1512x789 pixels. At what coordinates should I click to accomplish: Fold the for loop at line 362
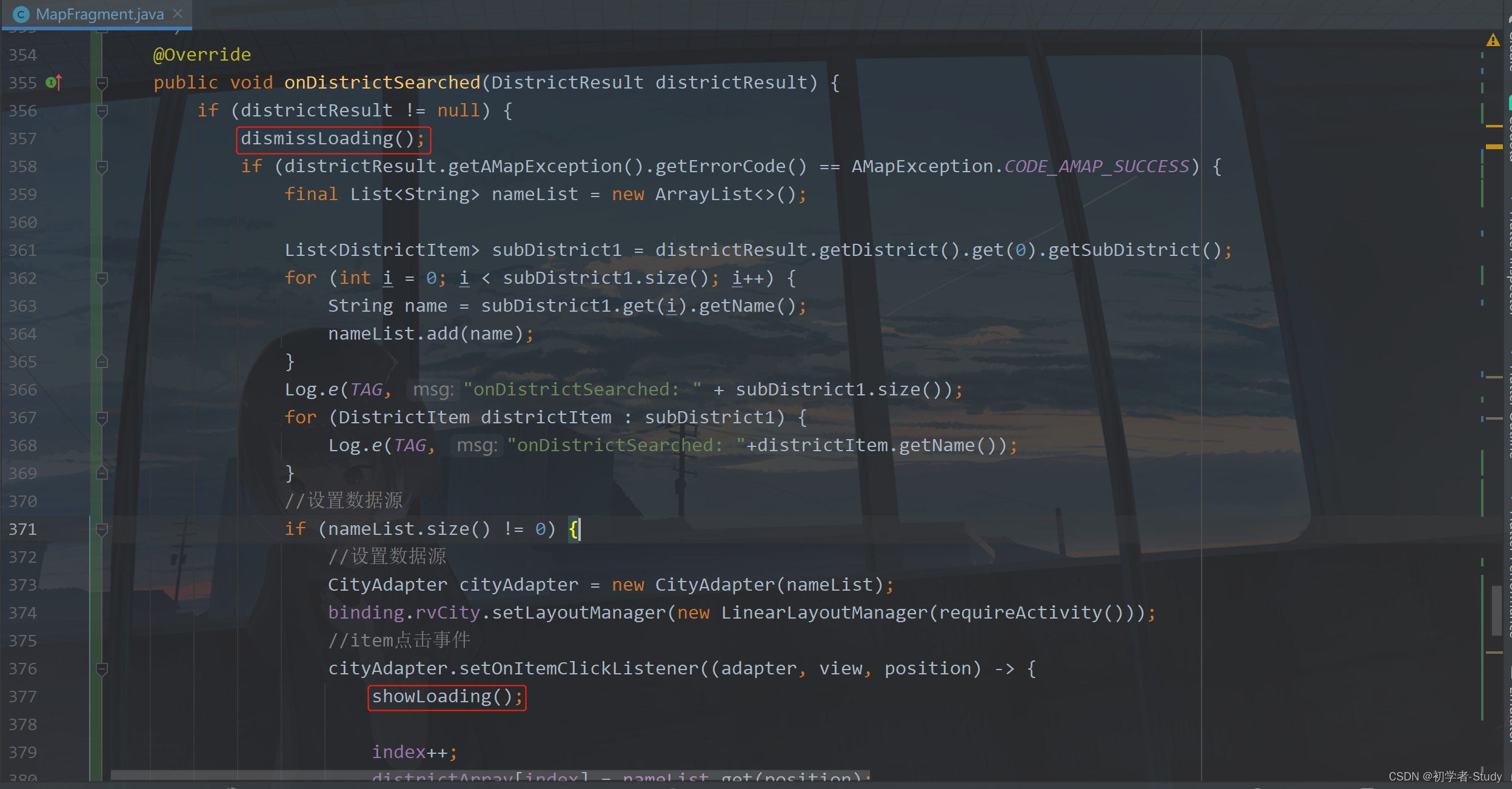coord(102,278)
